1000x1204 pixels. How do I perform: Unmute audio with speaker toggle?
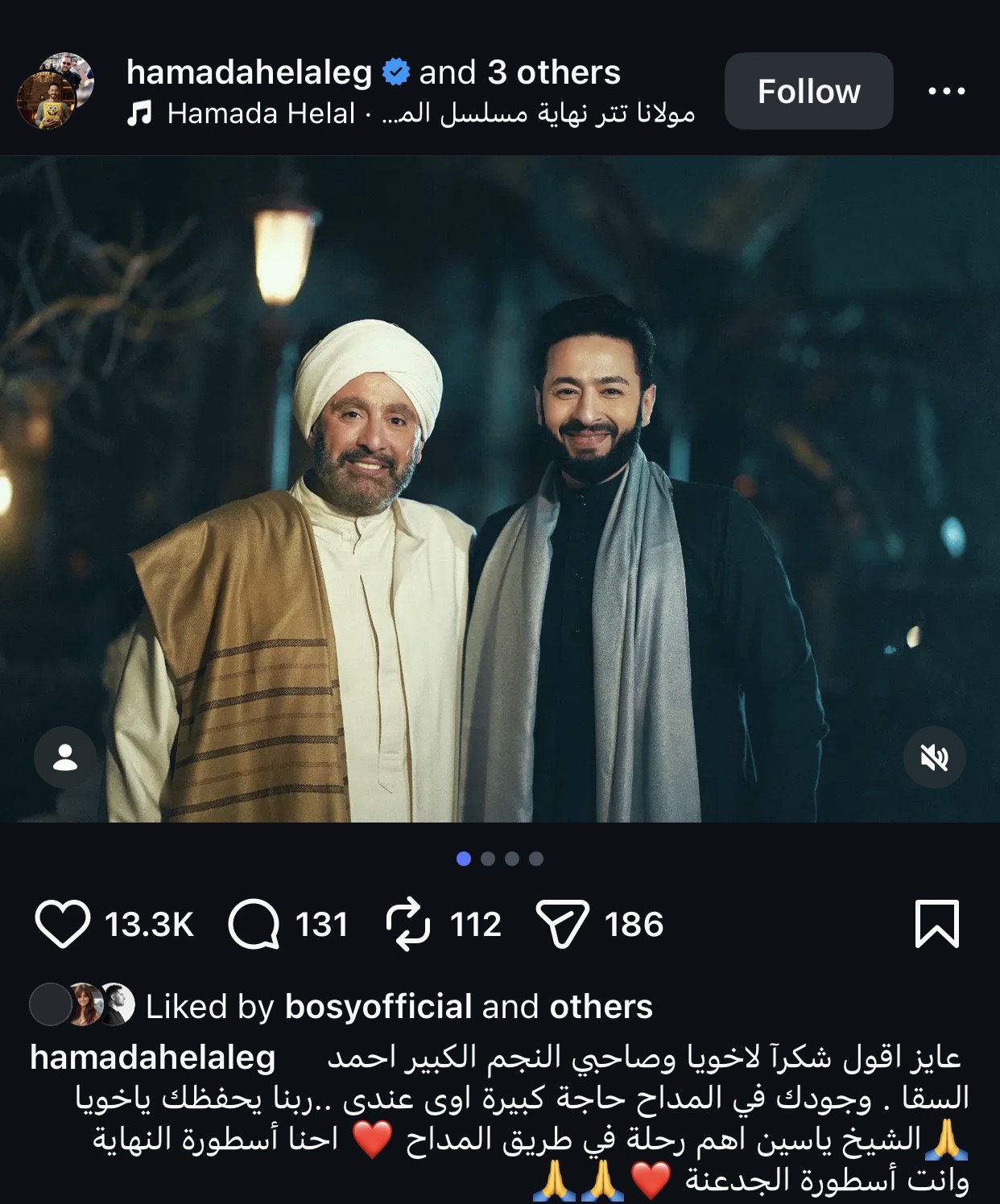(x=935, y=757)
